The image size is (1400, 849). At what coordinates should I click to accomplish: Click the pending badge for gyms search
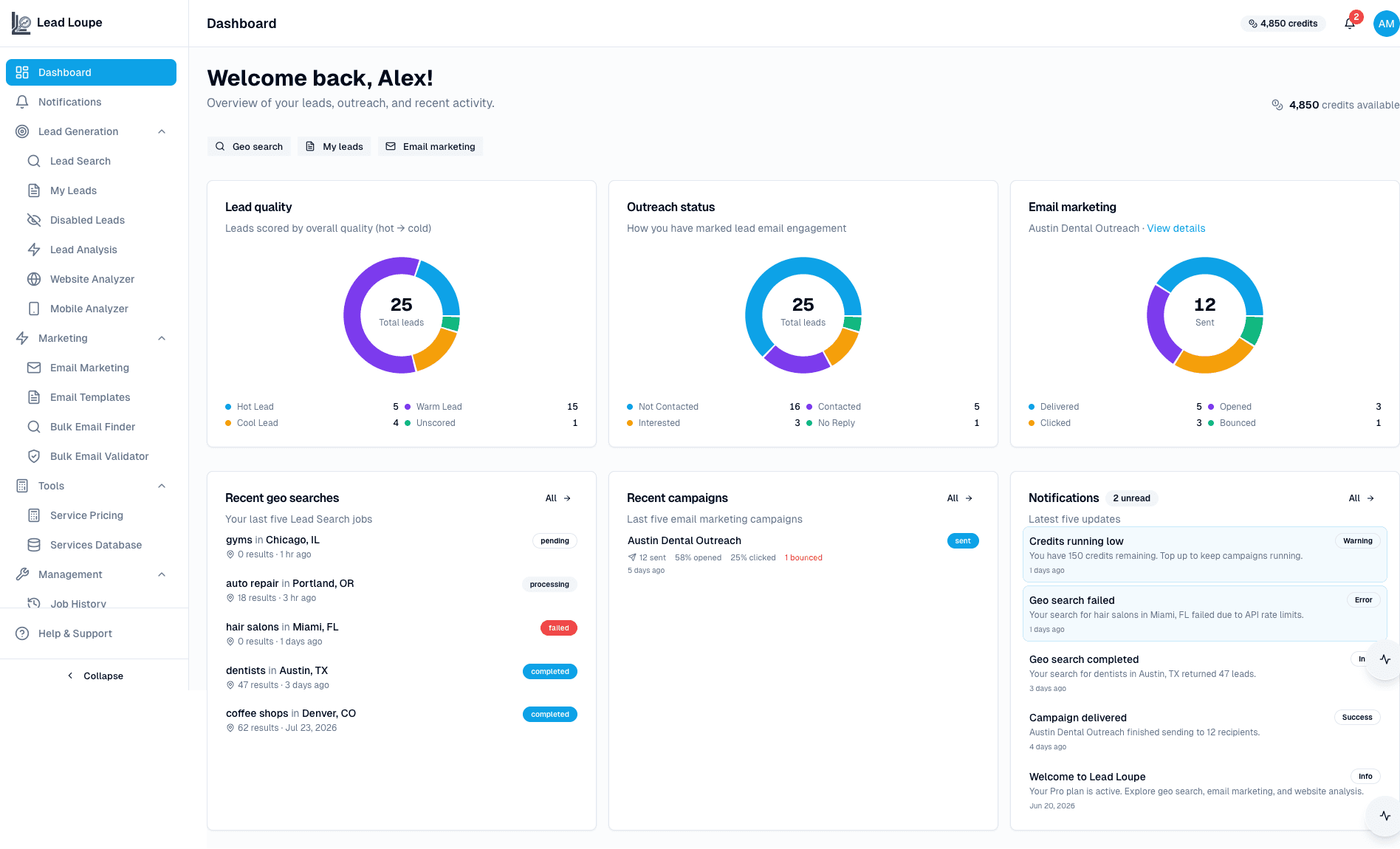click(555, 541)
